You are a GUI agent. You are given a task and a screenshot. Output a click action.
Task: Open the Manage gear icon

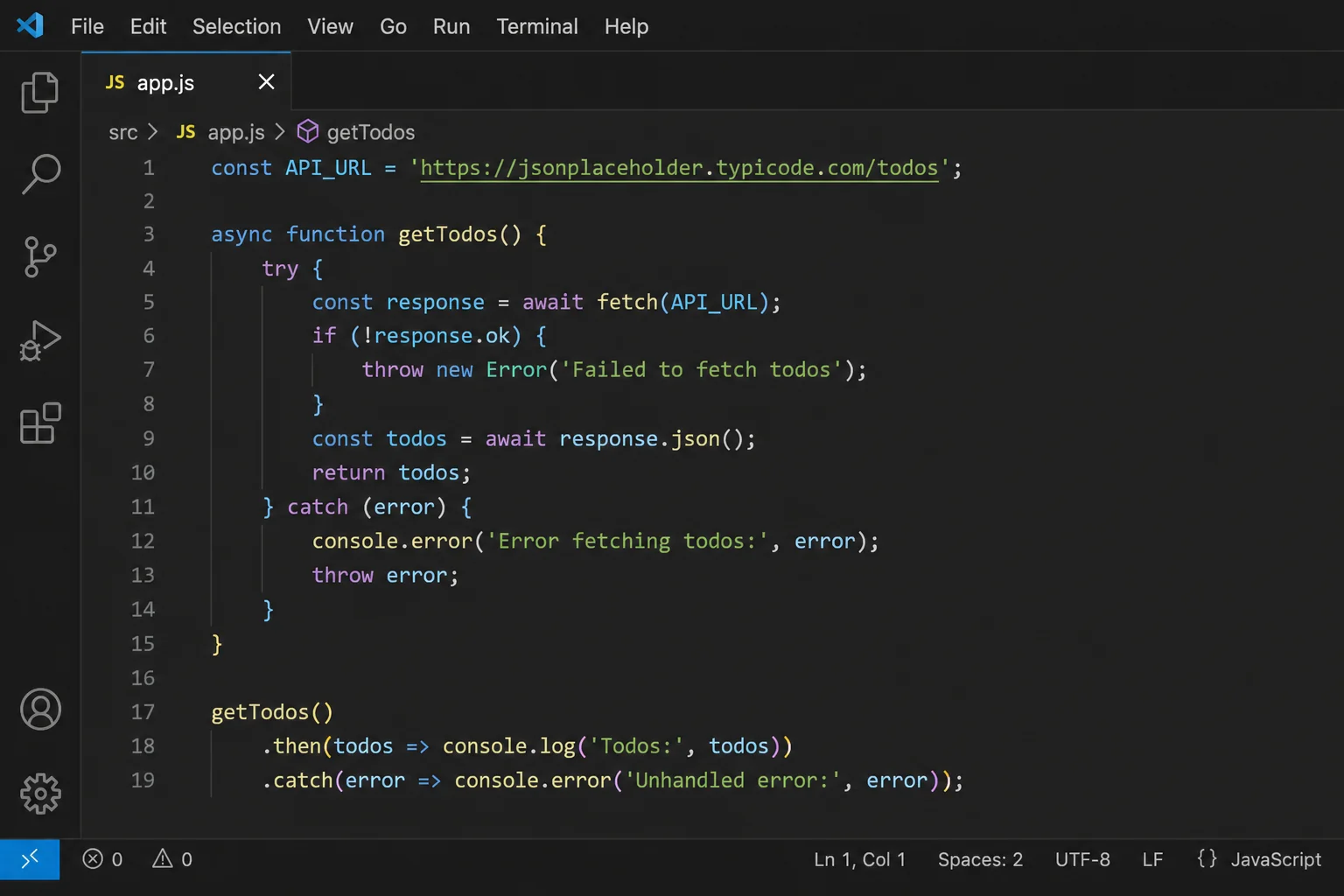point(40,794)
